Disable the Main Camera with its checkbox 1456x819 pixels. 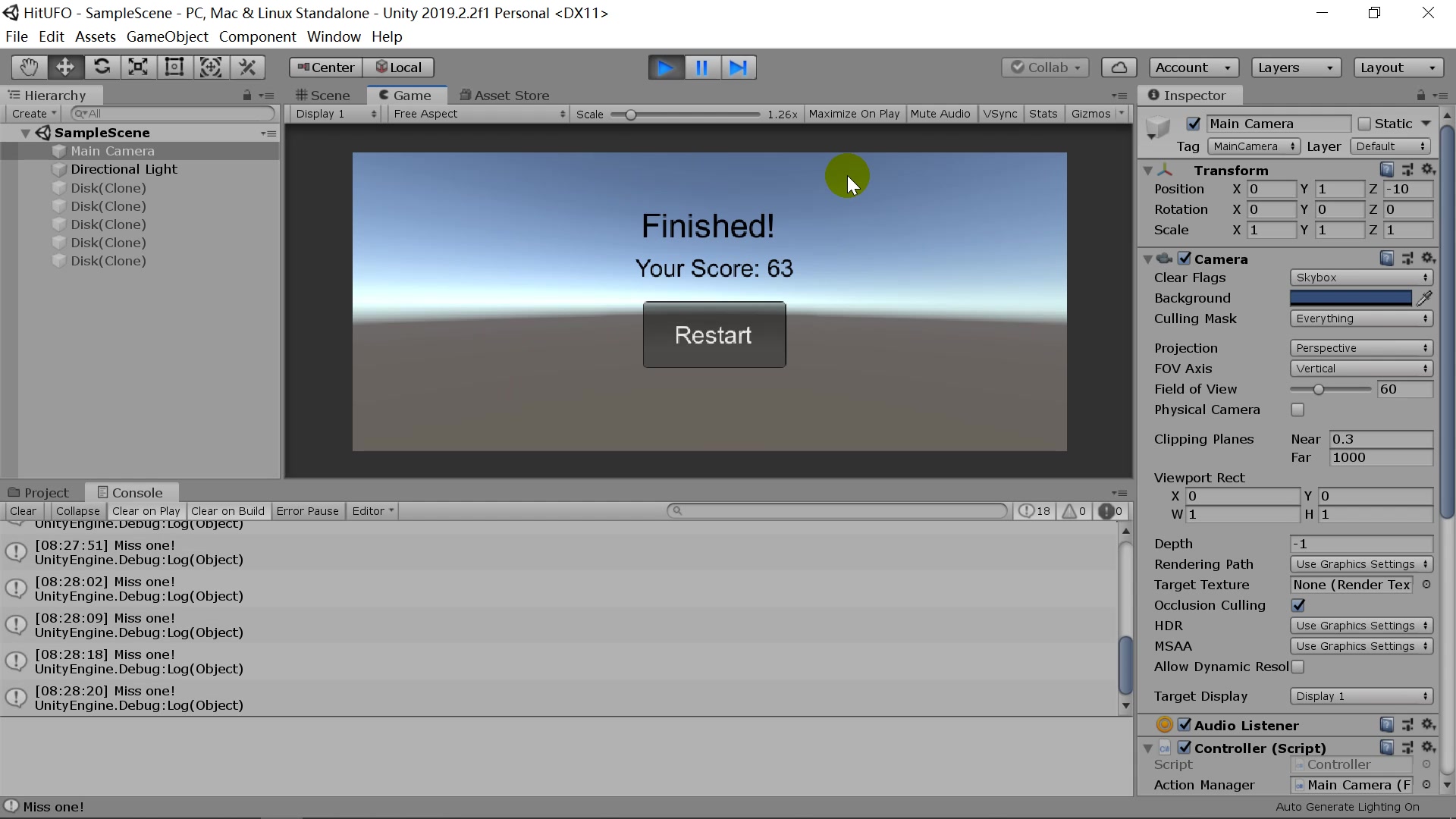(1194, 123)
